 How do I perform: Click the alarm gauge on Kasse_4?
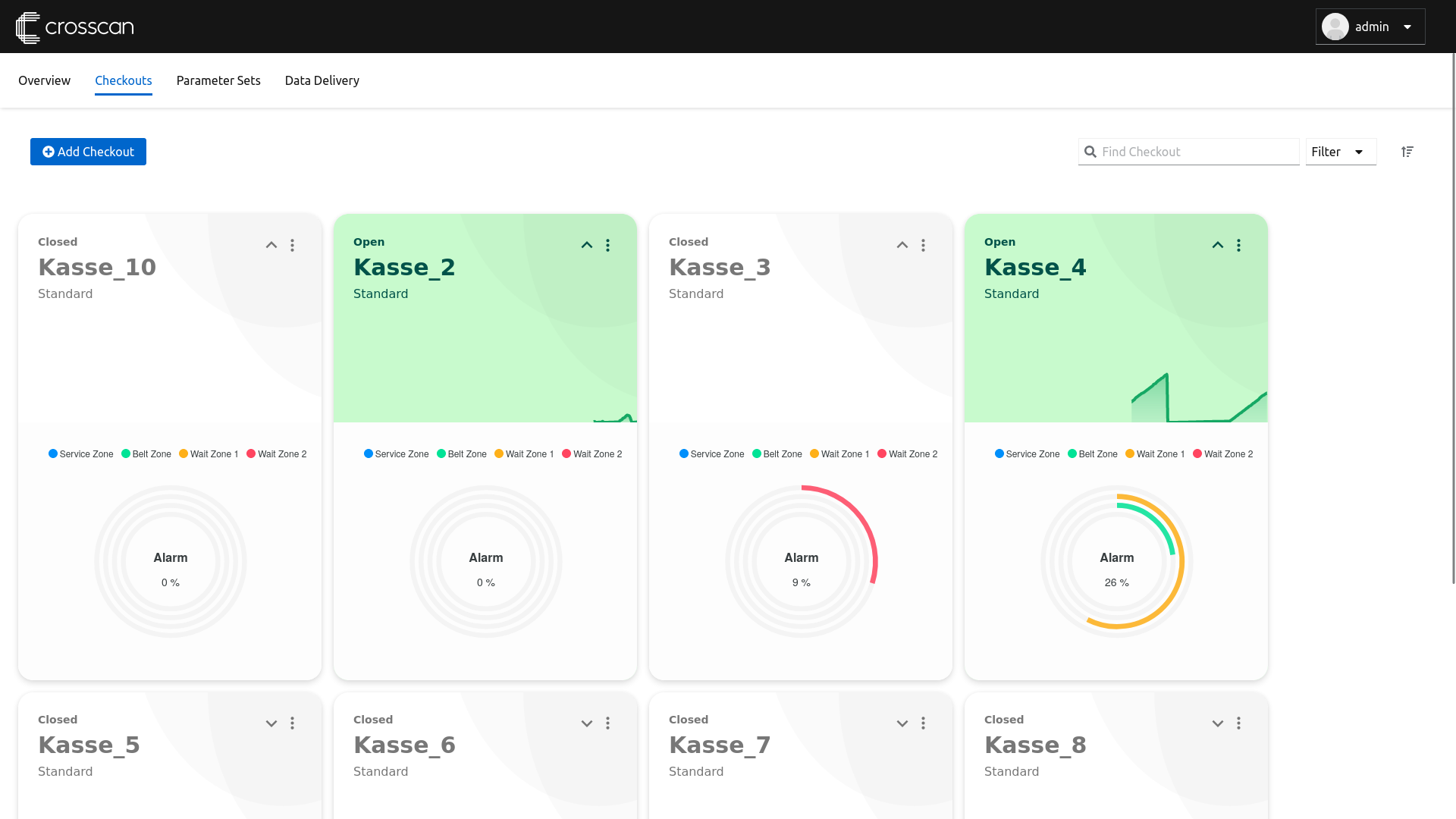[1116, 561]
